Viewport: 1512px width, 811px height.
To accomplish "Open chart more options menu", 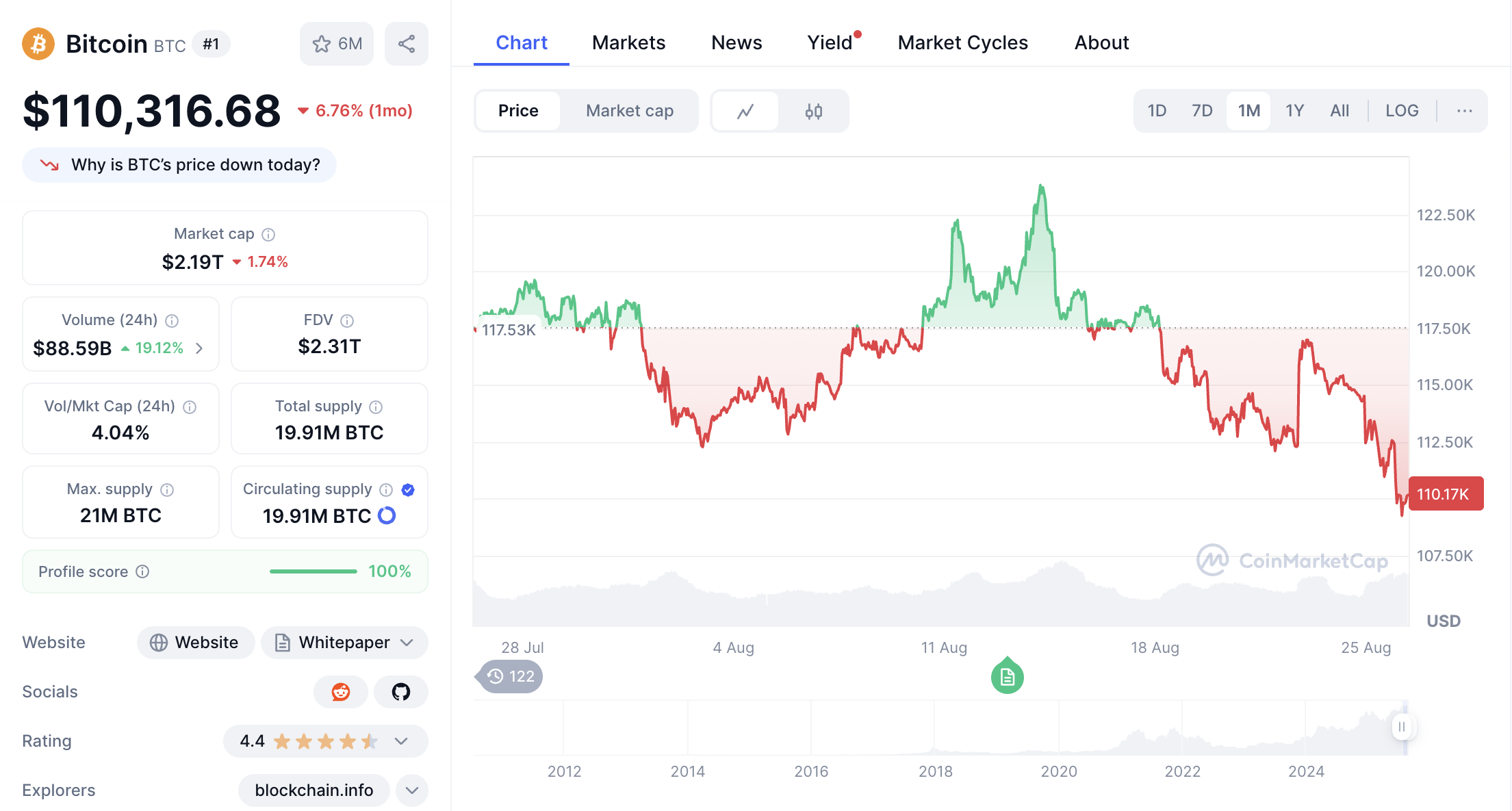I will pyautogui.click(x=1464, y=111).
